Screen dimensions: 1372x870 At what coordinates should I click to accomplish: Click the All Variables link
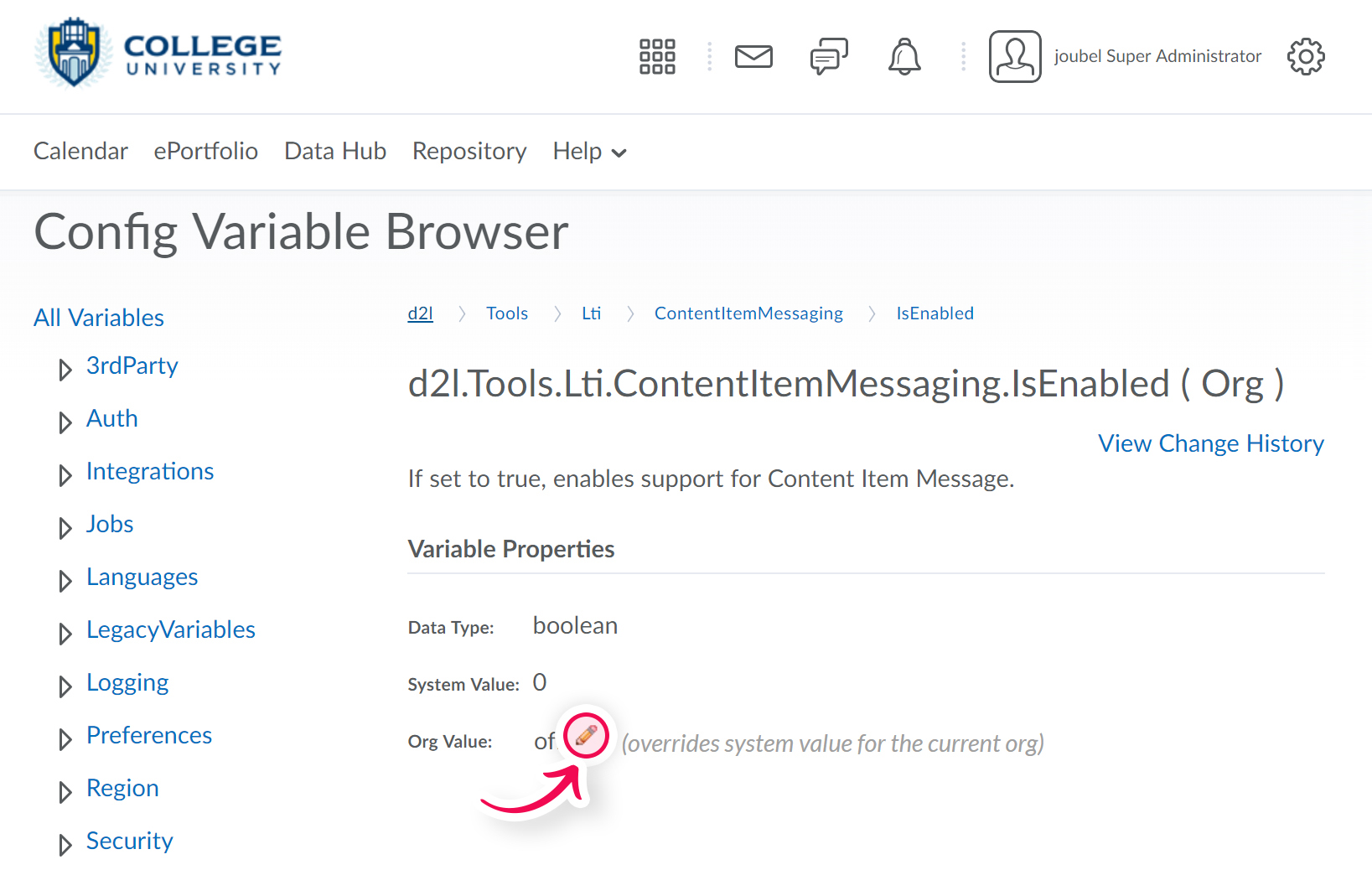pos(99,318)
